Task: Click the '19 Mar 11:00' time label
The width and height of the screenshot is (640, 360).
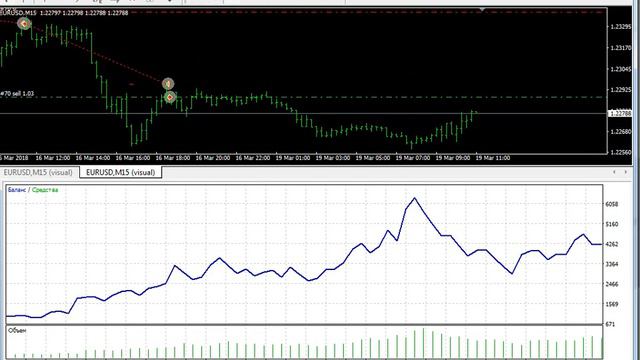Action: 493,158
